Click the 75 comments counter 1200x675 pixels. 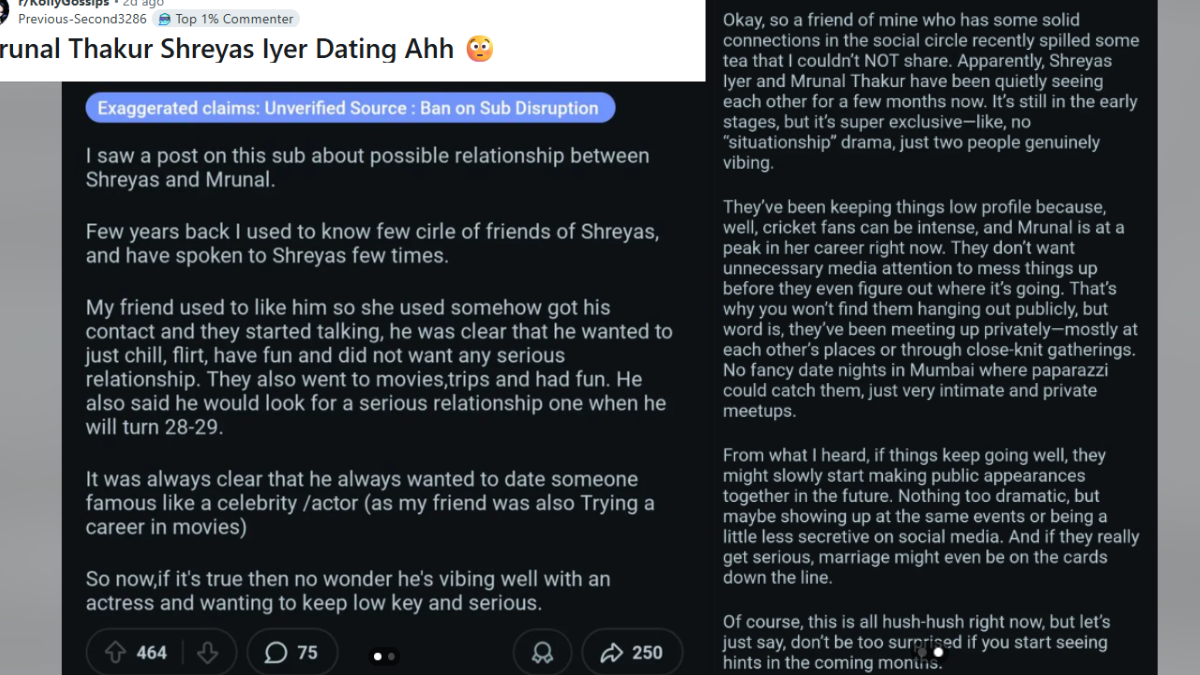[x=307, y=651]
